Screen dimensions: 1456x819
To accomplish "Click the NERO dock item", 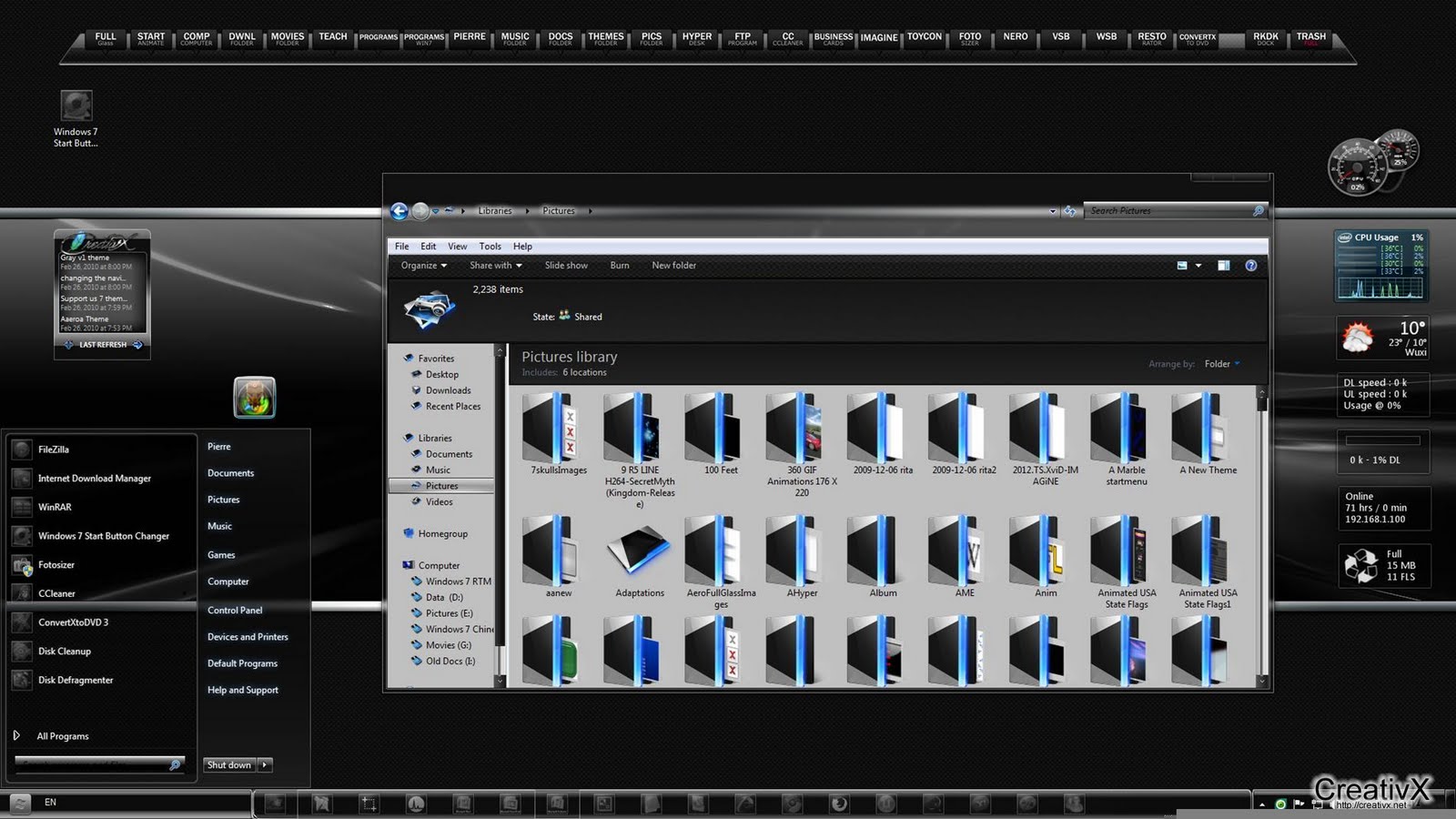I will coord(1016,37).
